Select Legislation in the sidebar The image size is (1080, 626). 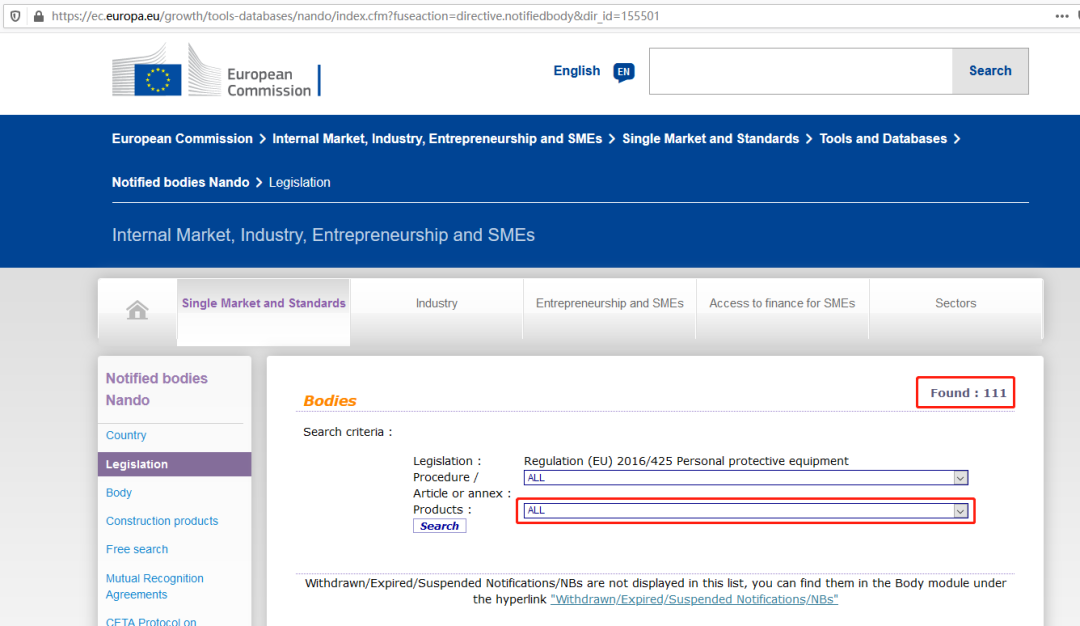tap(174, 464)
